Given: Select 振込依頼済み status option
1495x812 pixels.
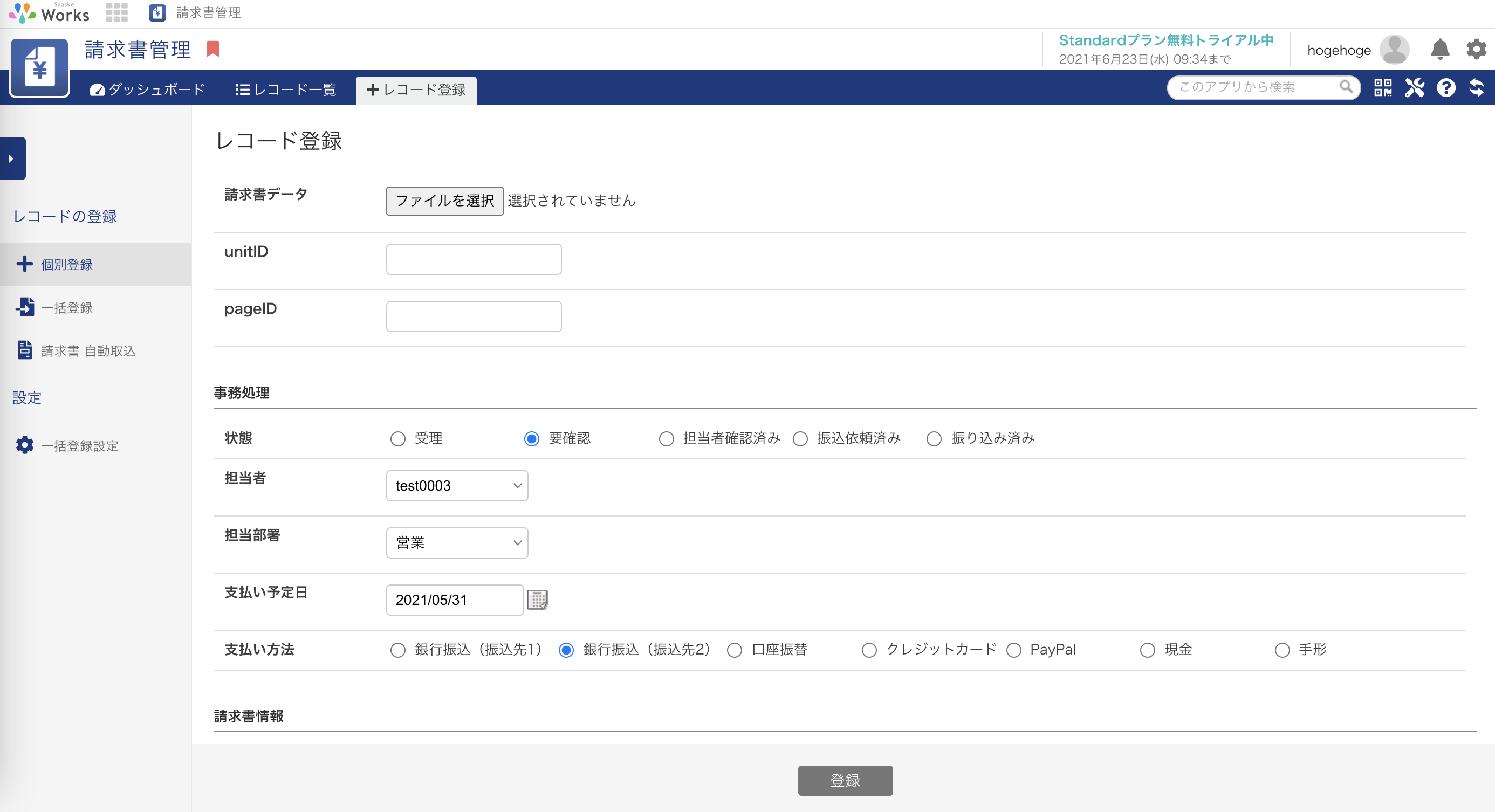Looking at the screenshot, I should pyautogui.click(x=800, y=438).
